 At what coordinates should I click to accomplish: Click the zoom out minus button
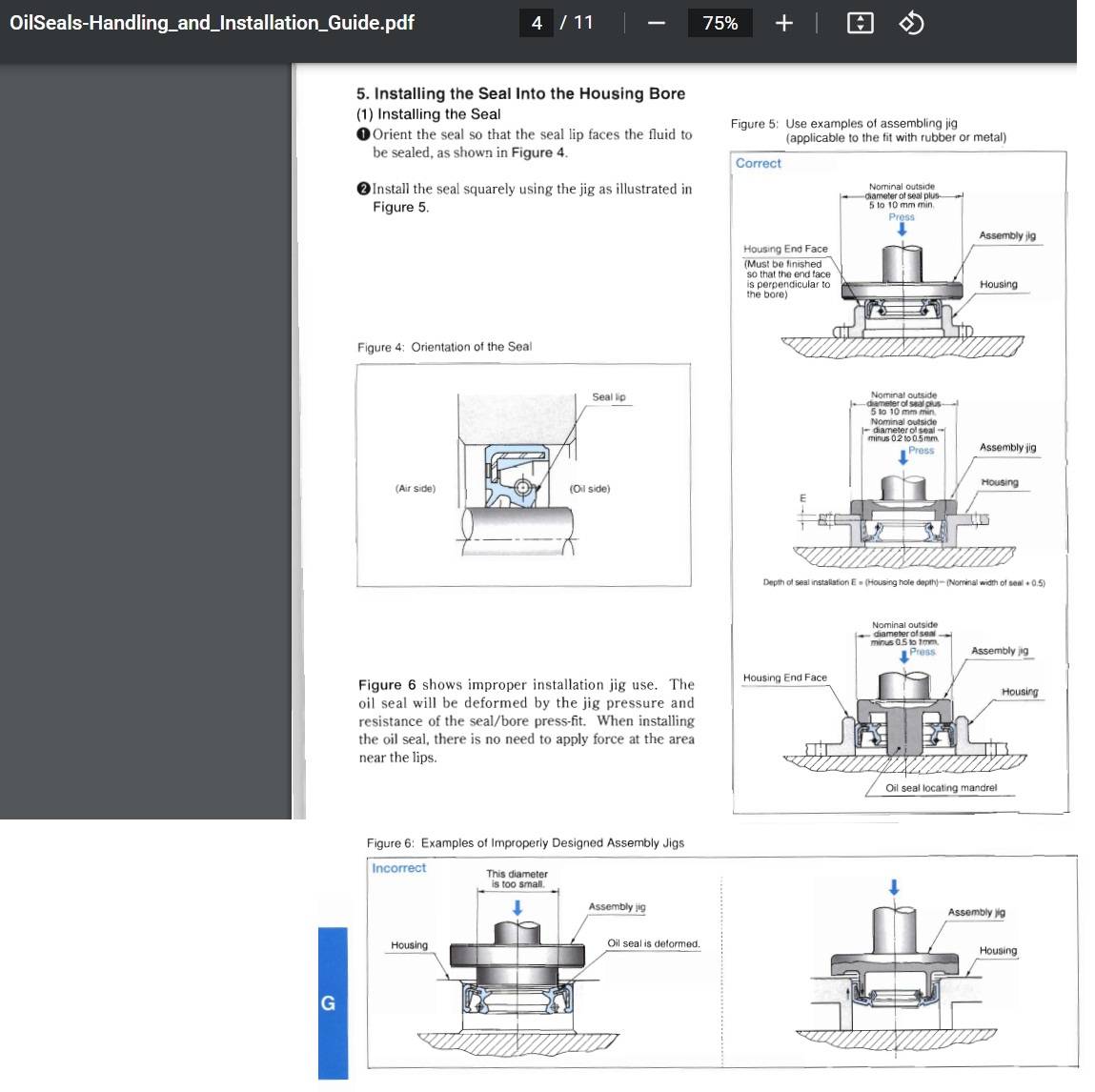point(656,24)
